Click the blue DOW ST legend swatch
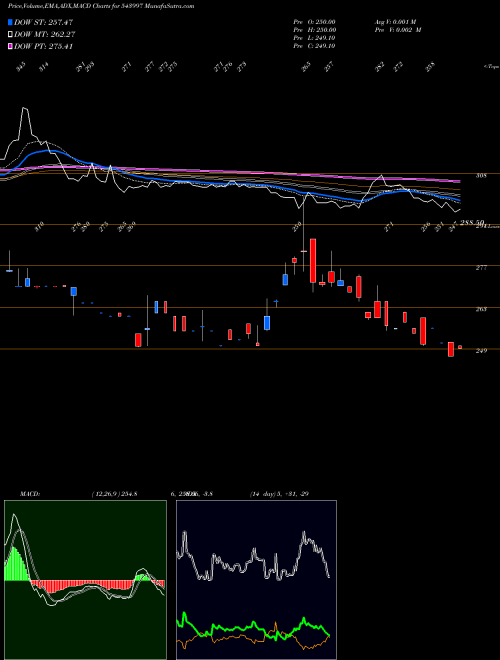Screen dimensions: 500x660 10,22
